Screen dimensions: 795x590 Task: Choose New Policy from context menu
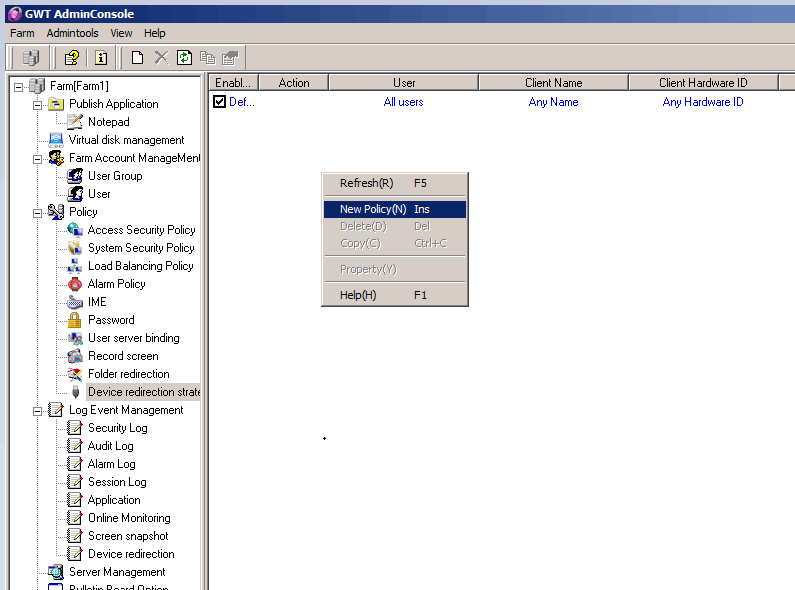point(373,209)
